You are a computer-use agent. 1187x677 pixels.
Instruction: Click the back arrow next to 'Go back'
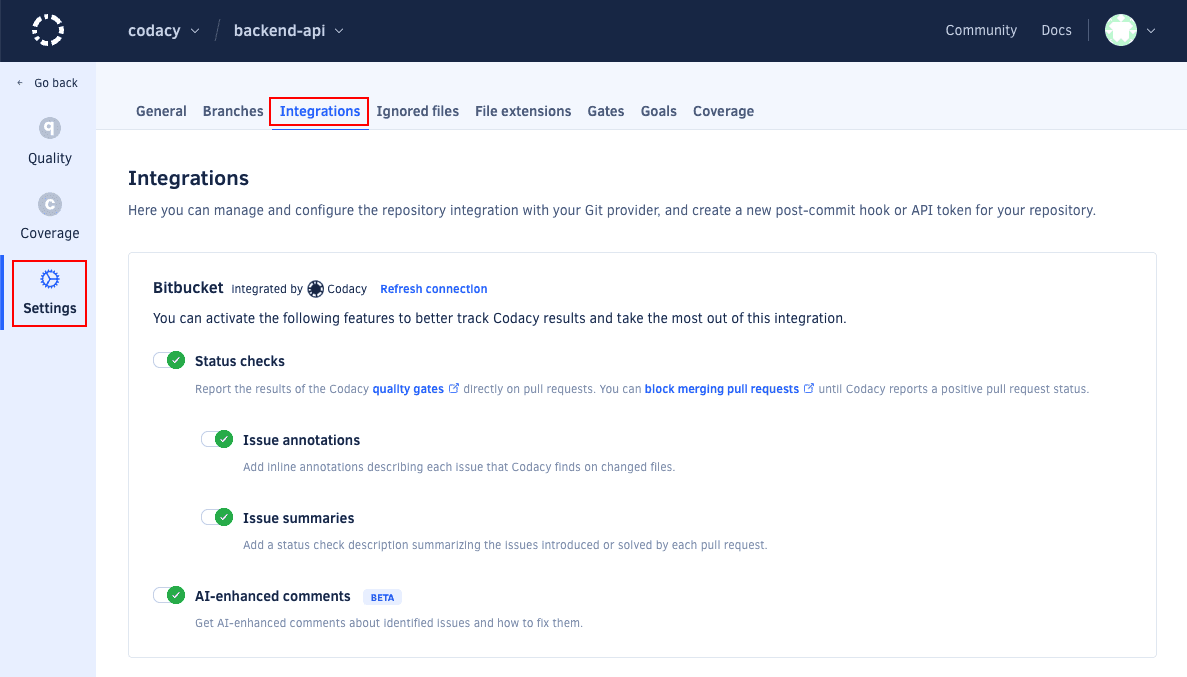[x=20, y=82]
